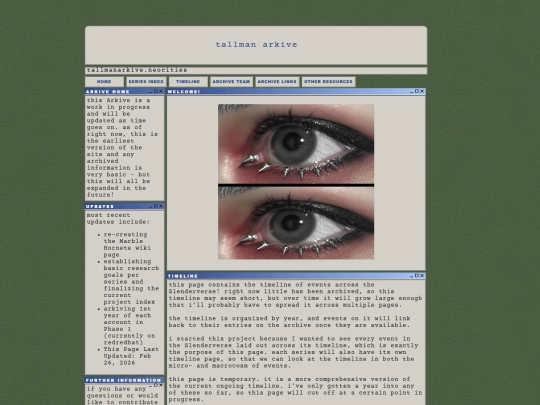This screenshot has height=405, width=540.
Task: Close the UPDATES panel
Action: (x=161, y=206)
